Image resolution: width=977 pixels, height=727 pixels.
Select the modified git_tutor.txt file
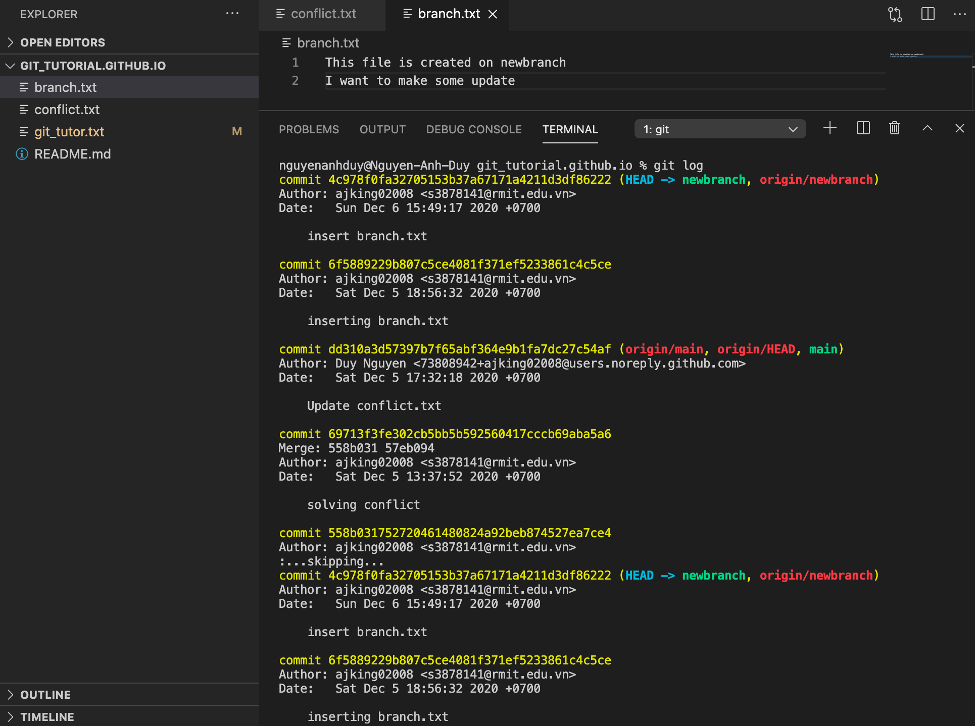(x=69, y=131)
